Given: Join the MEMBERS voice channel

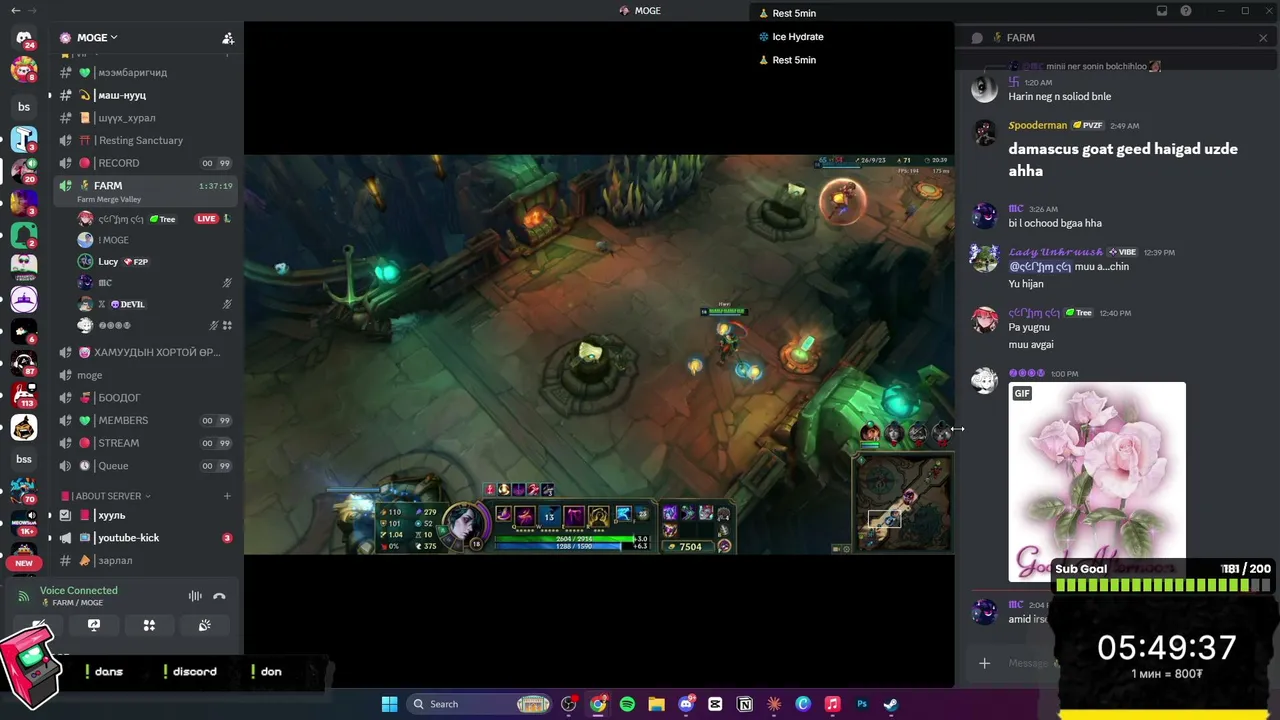Looking at the screenshot, I should pos(147,420).
